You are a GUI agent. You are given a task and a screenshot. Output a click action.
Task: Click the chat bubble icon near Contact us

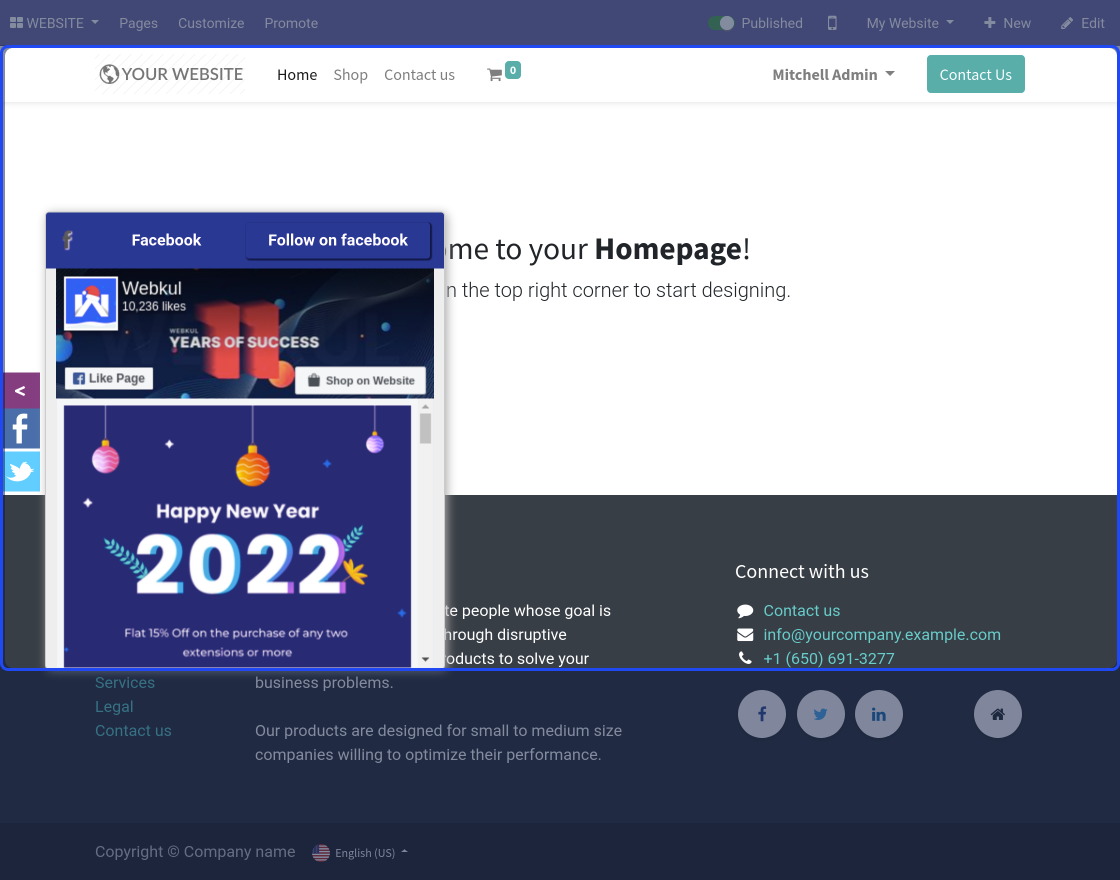pos(745,611)
